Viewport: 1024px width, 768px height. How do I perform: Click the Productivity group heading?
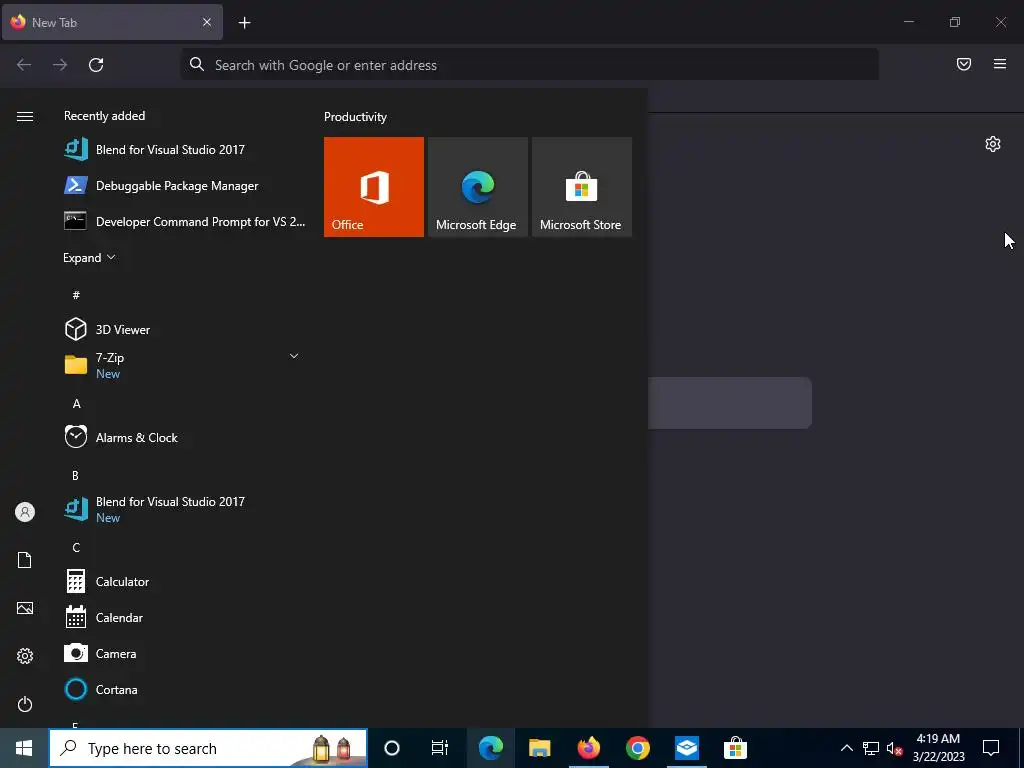(x=355, y=117)
